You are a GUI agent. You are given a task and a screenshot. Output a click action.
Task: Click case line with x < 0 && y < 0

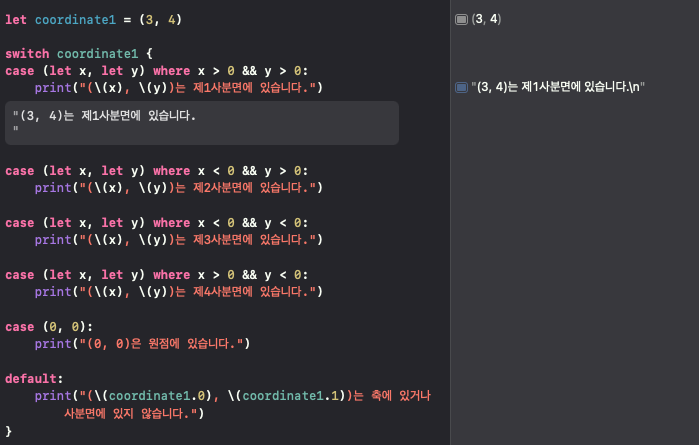click(x=156, y=222)
